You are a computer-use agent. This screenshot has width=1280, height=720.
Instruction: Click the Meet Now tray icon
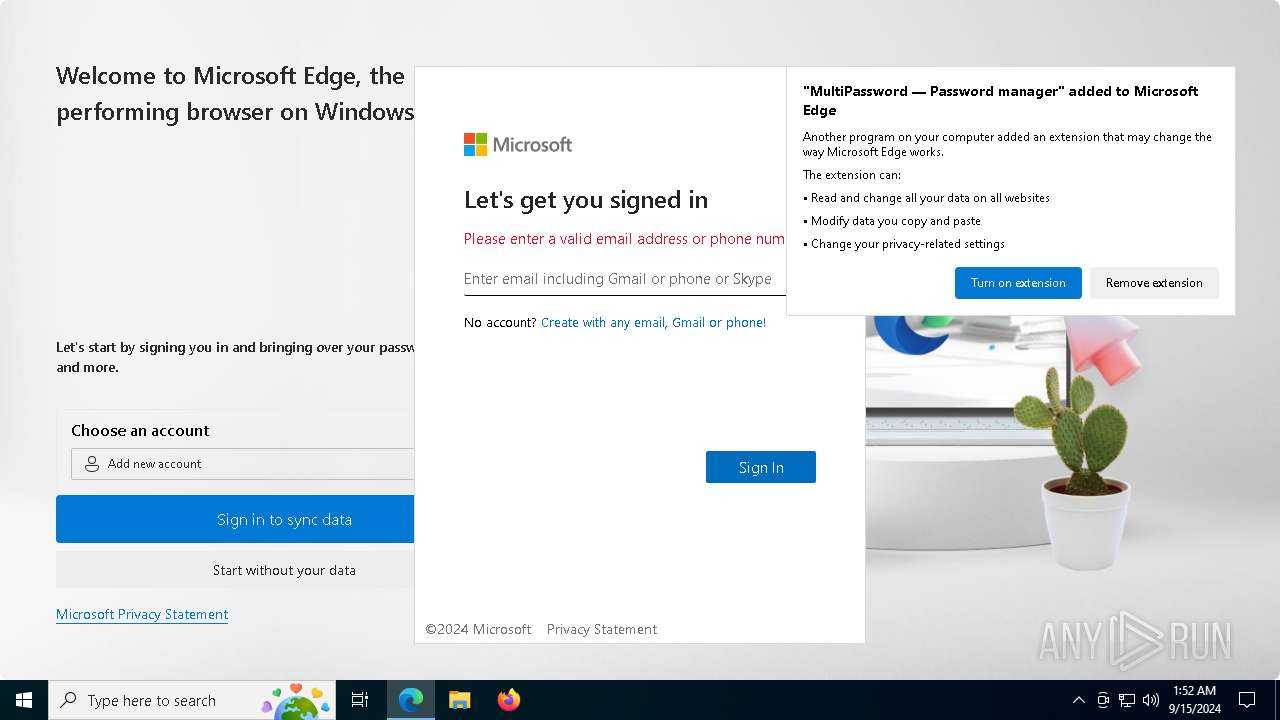pyautogui.click(x=1103, y=700)
